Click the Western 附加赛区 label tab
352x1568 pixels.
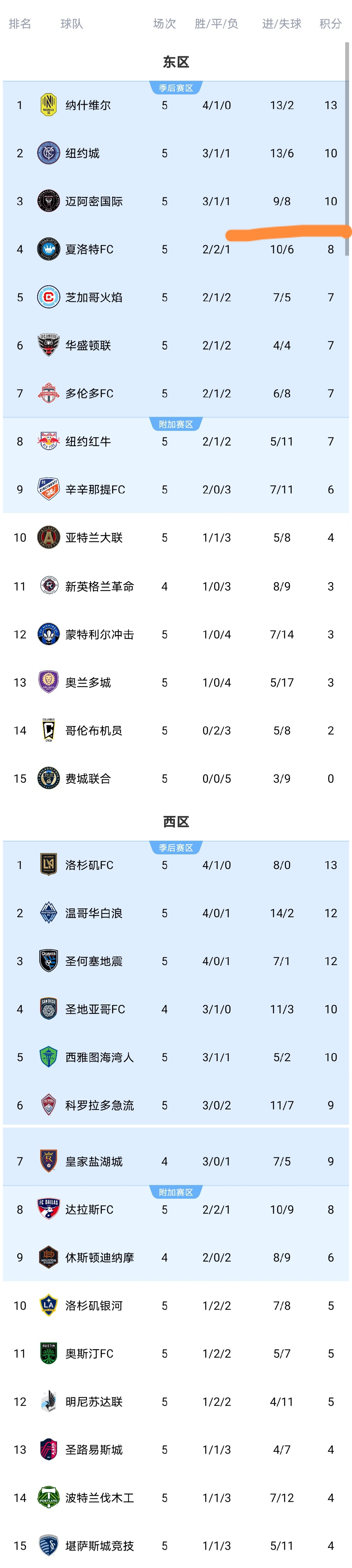(x=176, y=1192)
